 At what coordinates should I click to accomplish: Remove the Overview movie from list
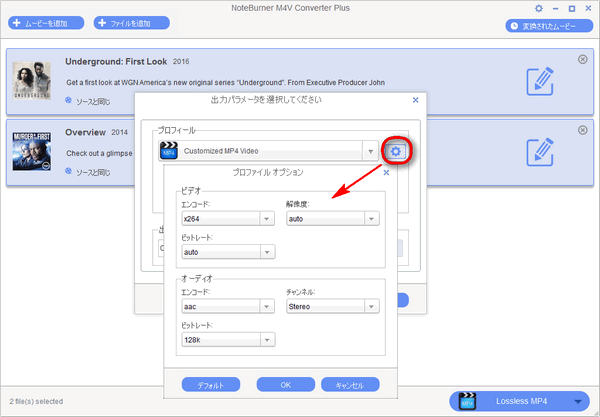point(582,130)
